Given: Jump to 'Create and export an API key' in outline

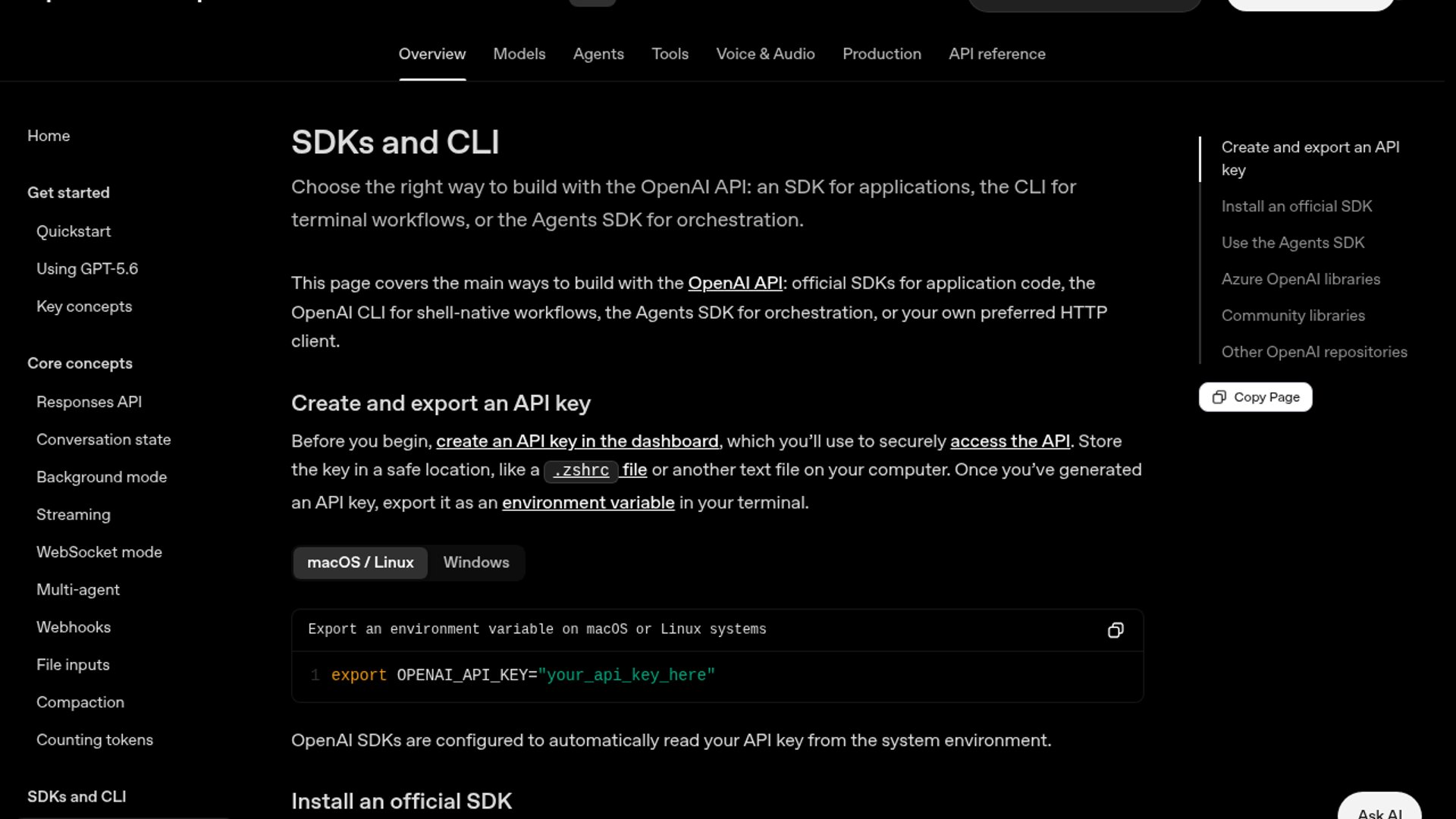Looking at the screenshot, I should 1310,158.
